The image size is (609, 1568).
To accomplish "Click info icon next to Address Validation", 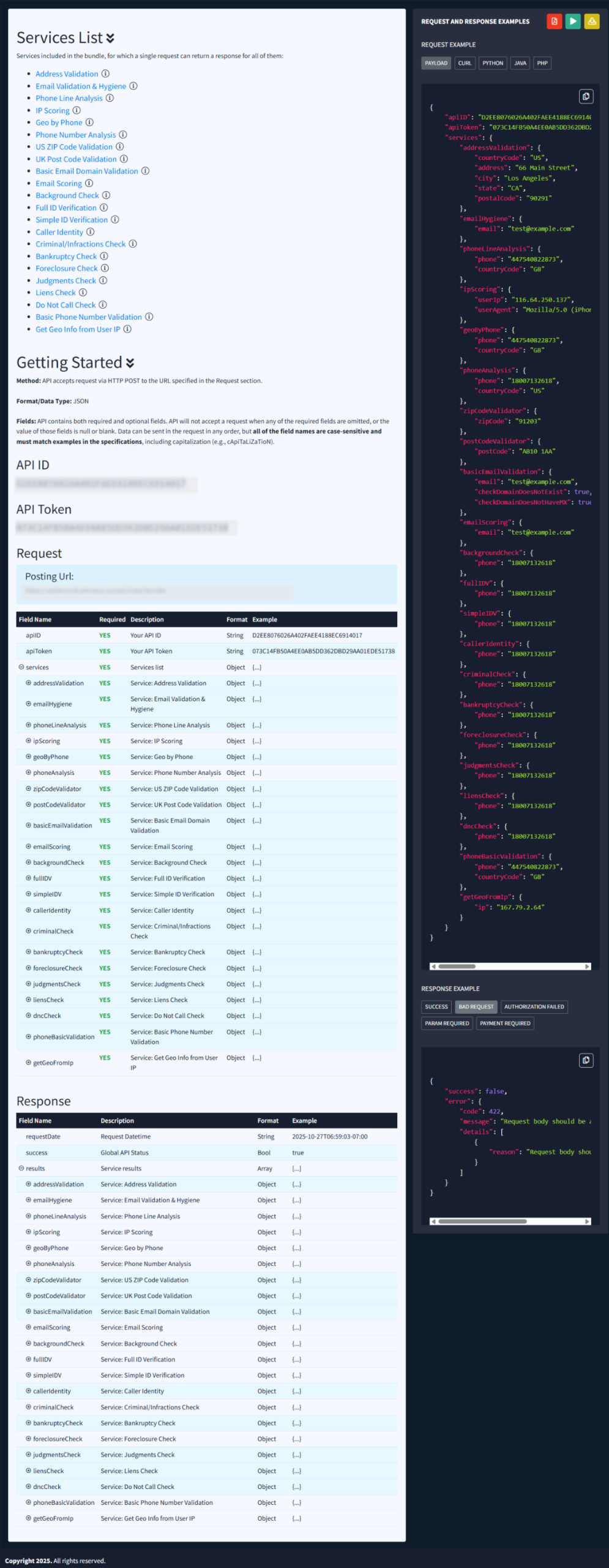I will (x=105, y=74).
